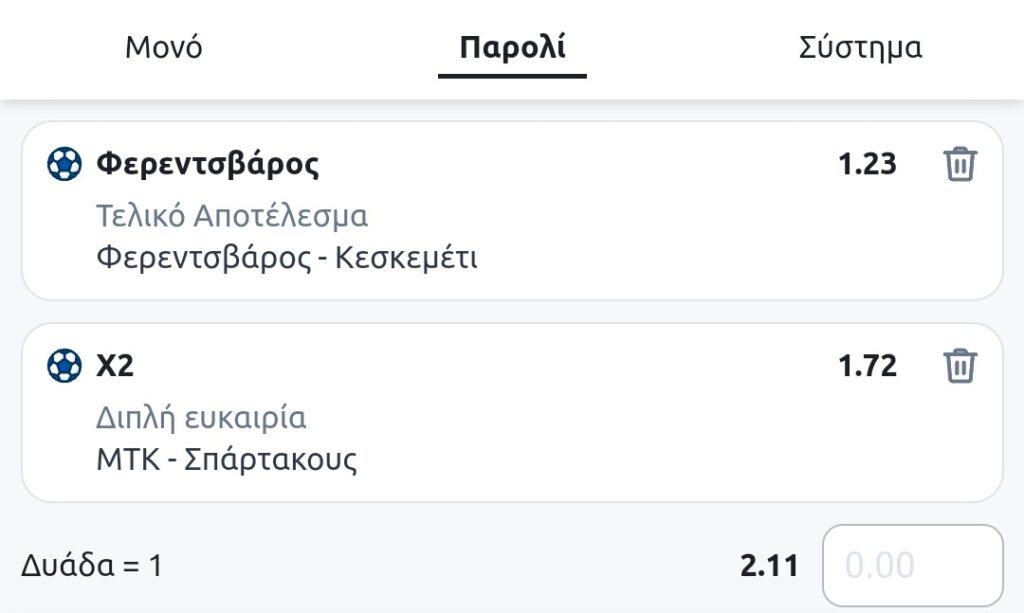The image size is (1024, 613).
Task: Click the Φερεντσβάρος - Κεσκεμέτι match link
Action: 287,258
